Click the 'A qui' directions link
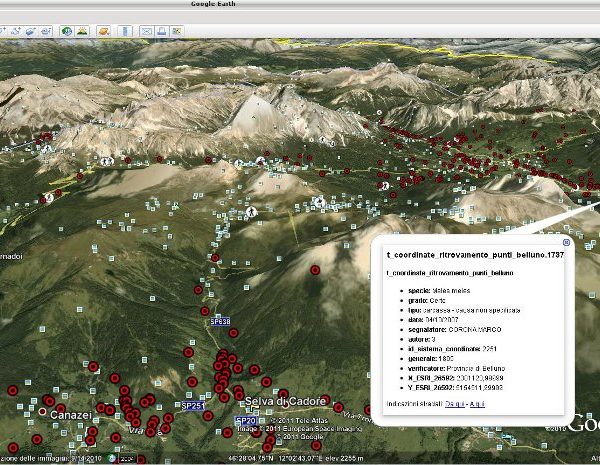Screen dimensions: 600x465 [478, 402]
